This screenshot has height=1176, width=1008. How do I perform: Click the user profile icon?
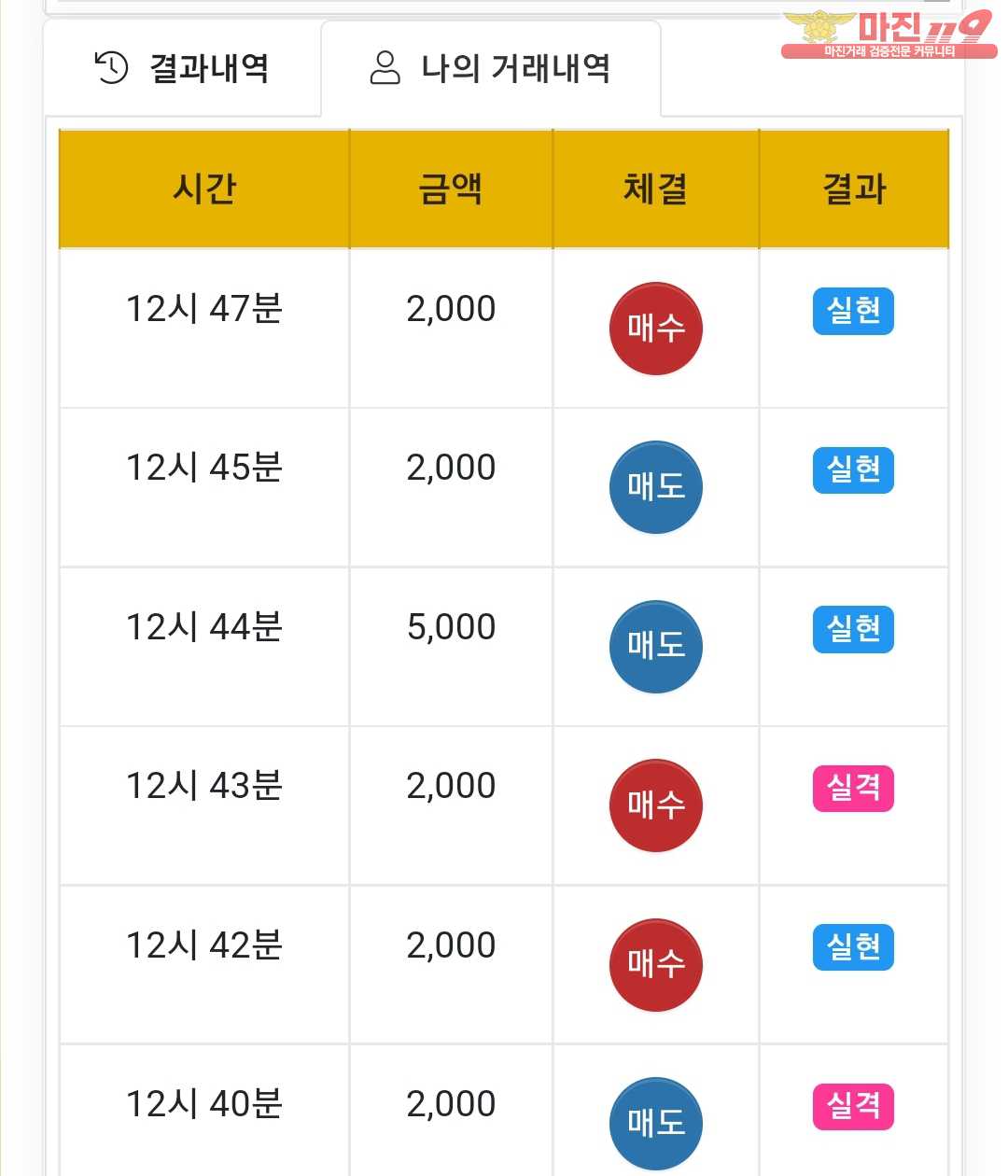coord(385,67)
